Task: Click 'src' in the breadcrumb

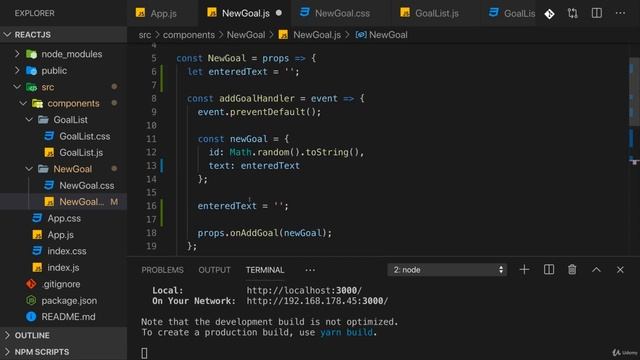Action: tap(144, 35)
